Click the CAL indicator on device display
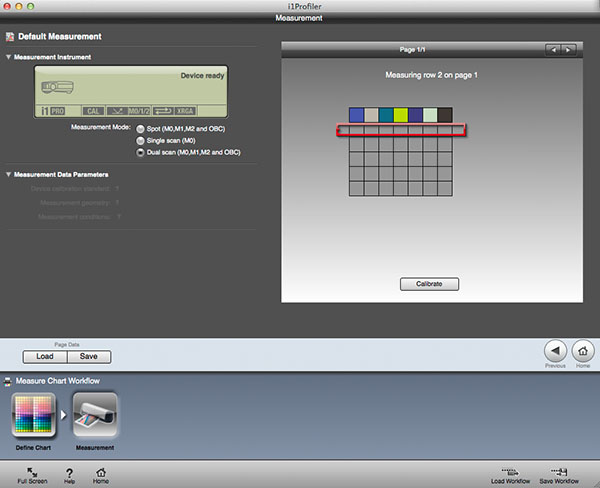Viewport: 600px width, 488px height. [93, 111]
